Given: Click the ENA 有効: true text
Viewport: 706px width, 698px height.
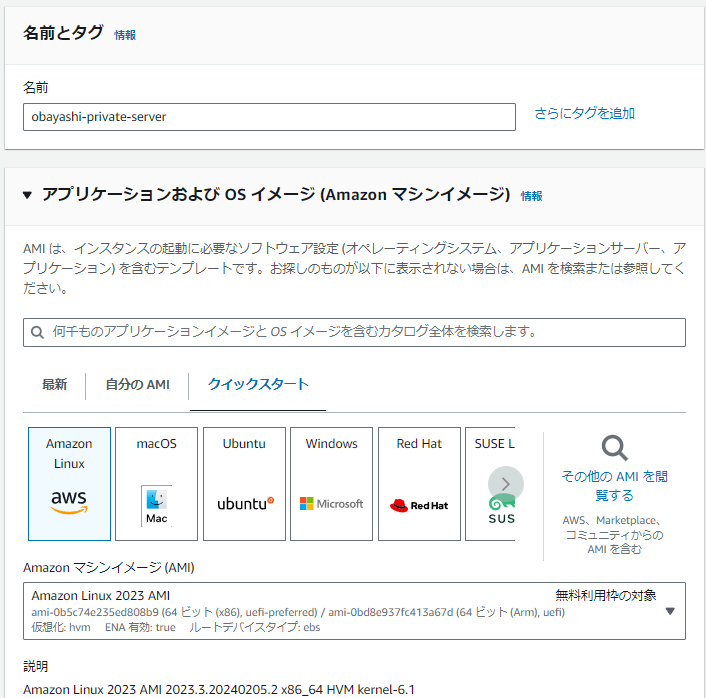Looking at the screenshot, I should click(x=140, y=627).
